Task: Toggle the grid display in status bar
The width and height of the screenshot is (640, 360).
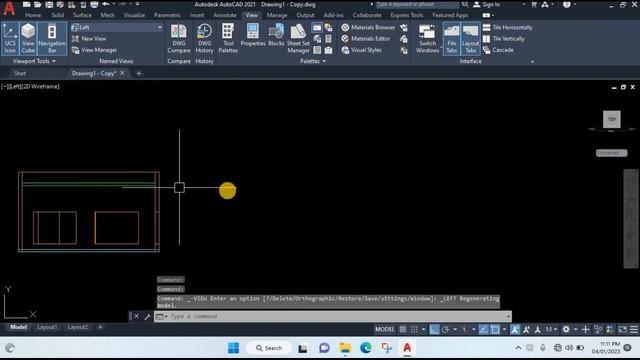Action: [402, 329]
